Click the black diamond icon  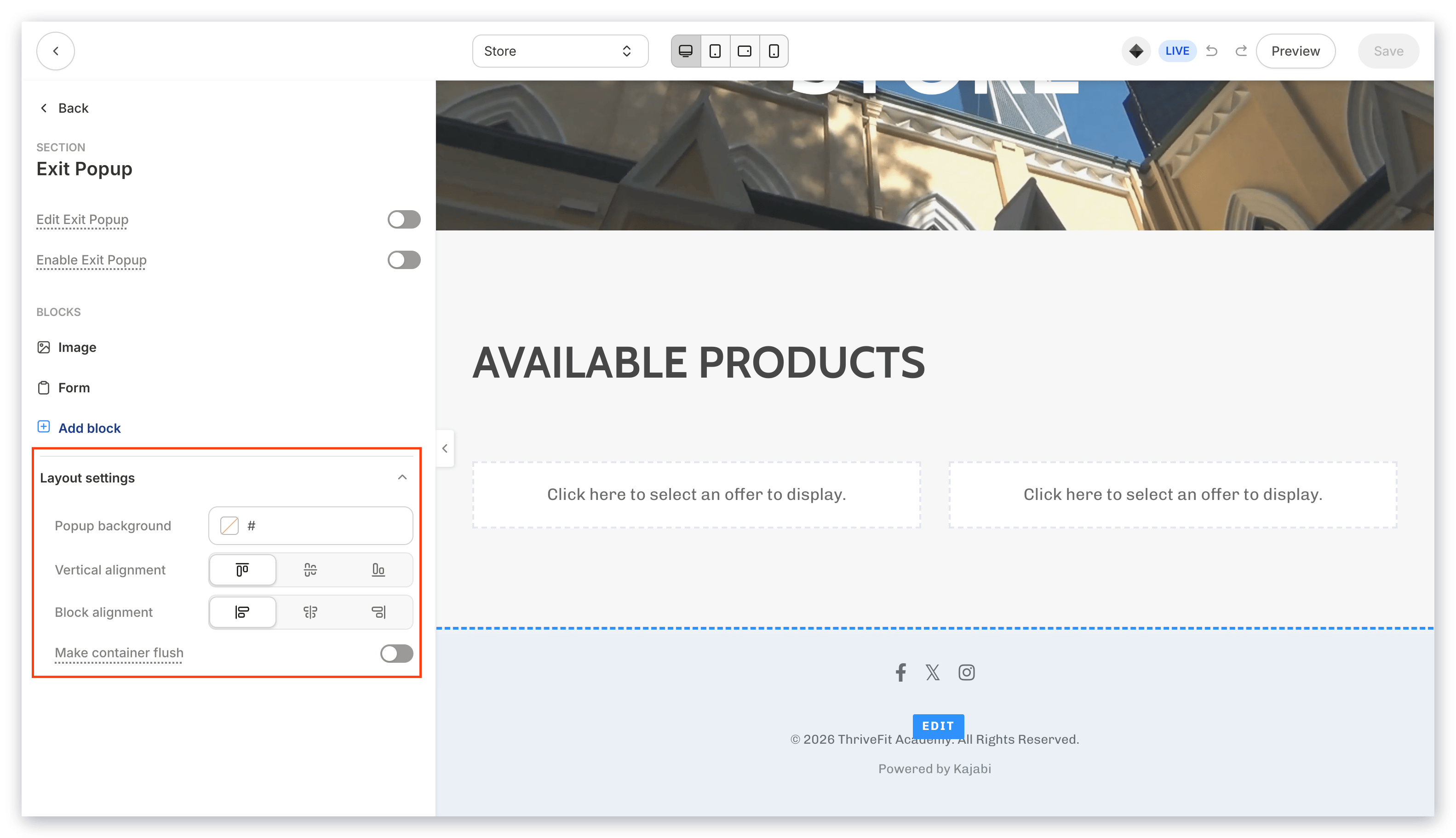click(1135, 51)
